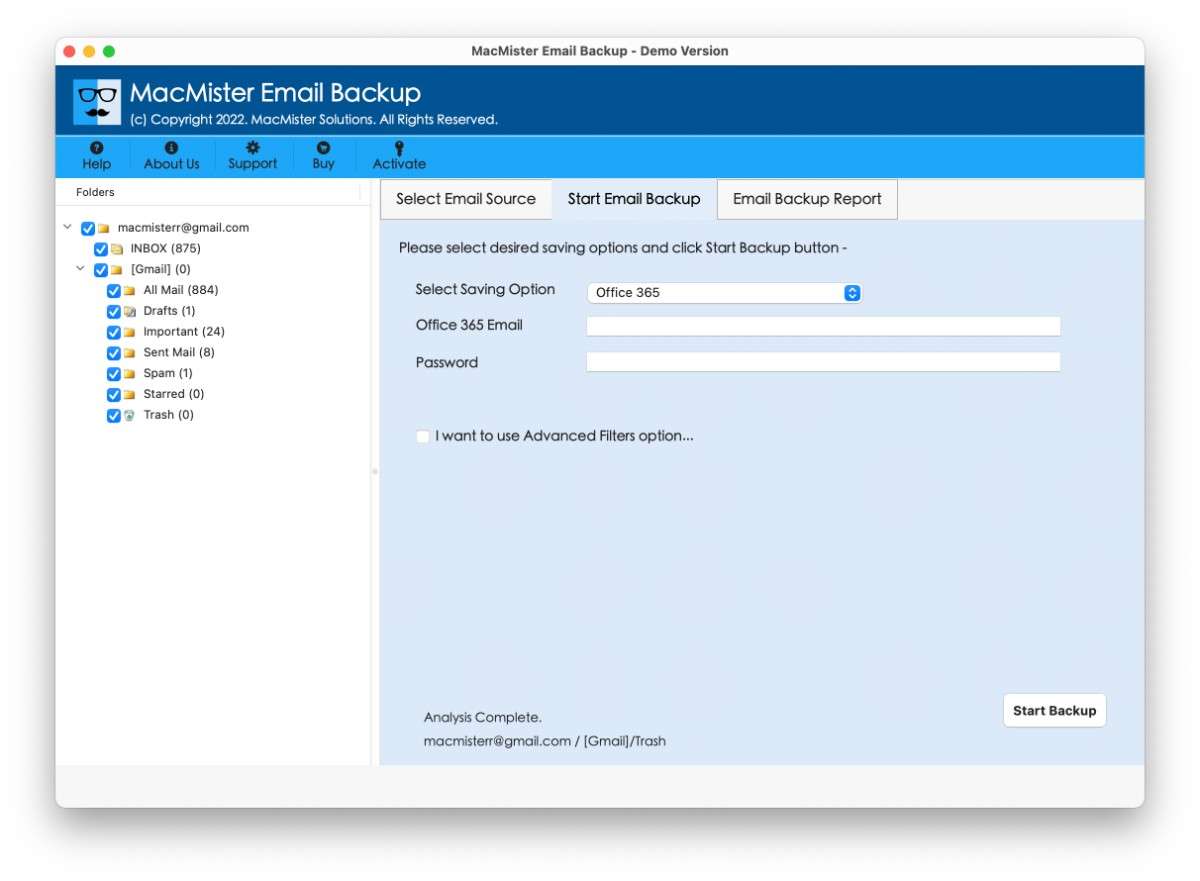The width and height of the screenshot is (1200, 881).
Task: Select the 'Important (24)' tree row text
Action: click(x=184, y=332)
